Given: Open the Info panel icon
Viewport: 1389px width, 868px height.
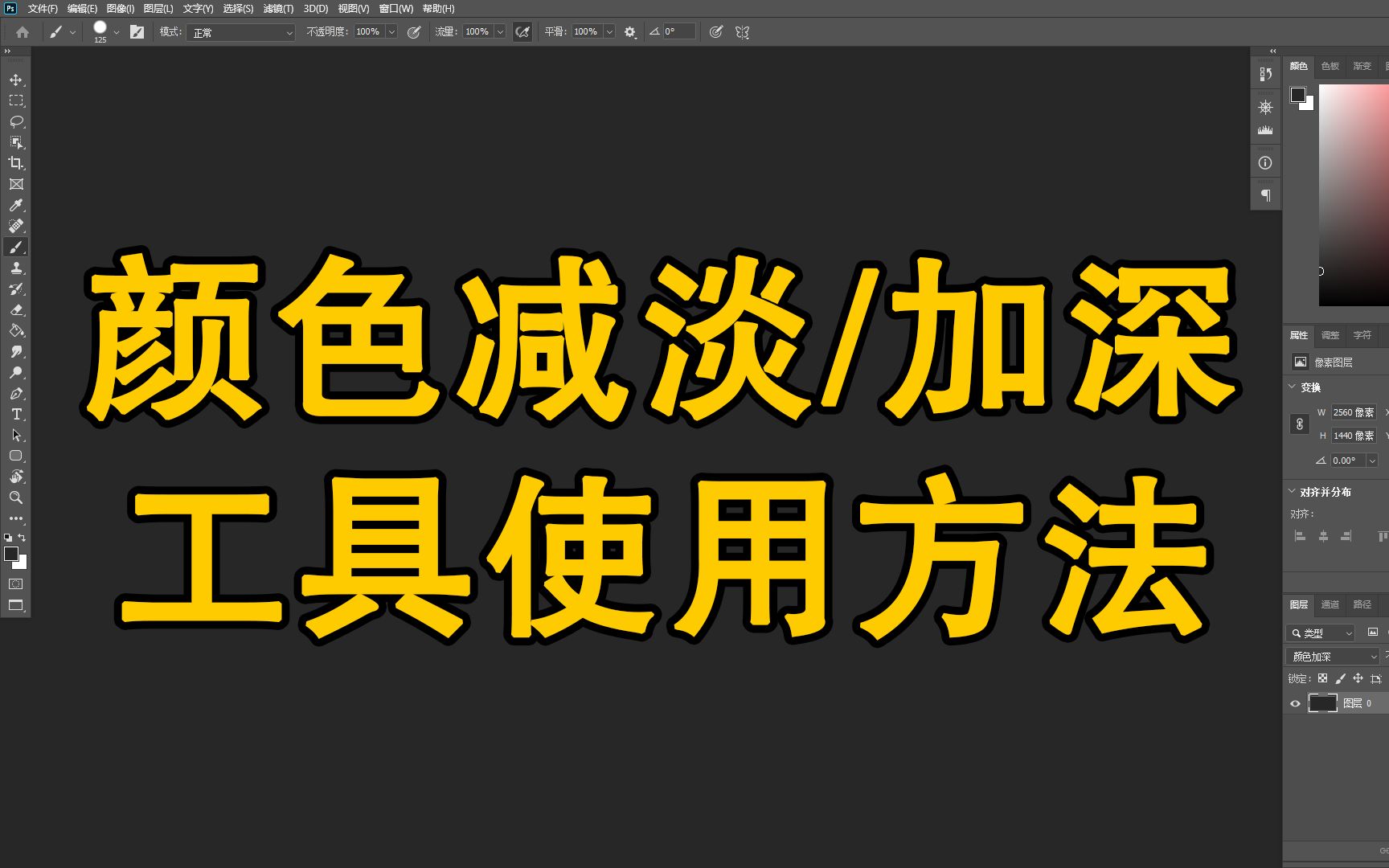Looking at the screenshot, I should click(x=1265, y=163).
